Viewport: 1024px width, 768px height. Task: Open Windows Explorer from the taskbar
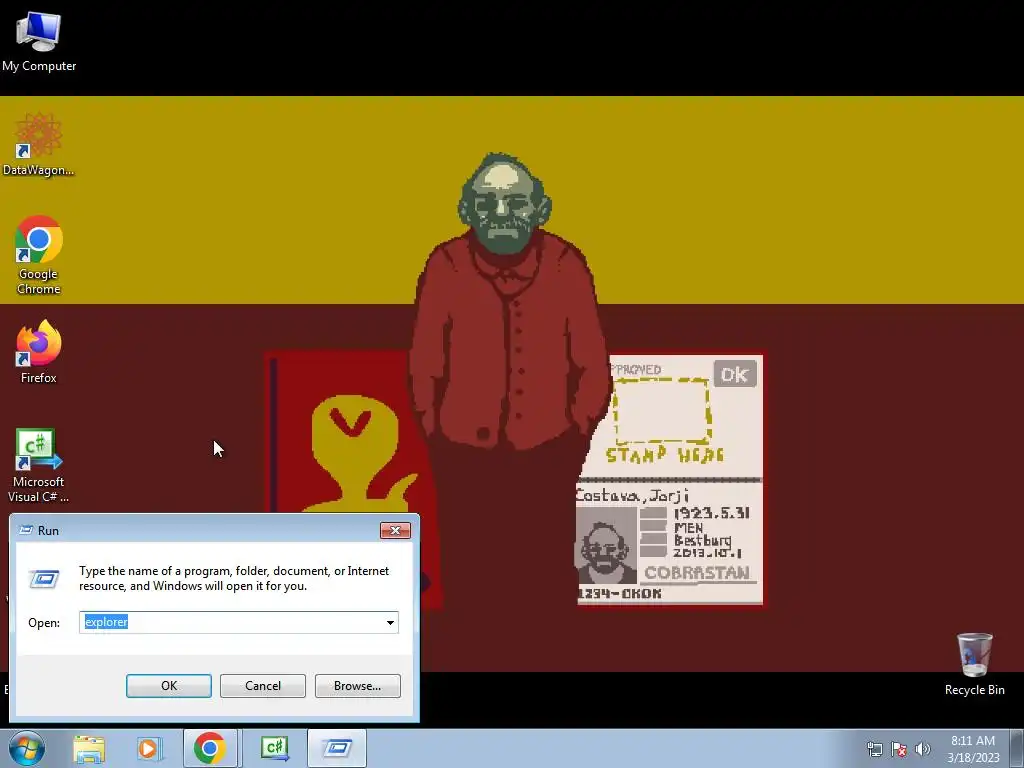[89, 749]
